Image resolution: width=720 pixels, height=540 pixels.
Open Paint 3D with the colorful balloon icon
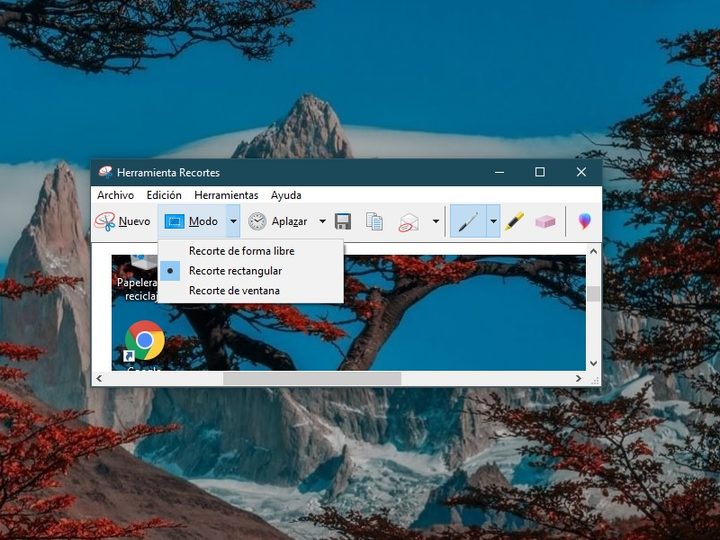pyautogui.click(x=585, y=221)
